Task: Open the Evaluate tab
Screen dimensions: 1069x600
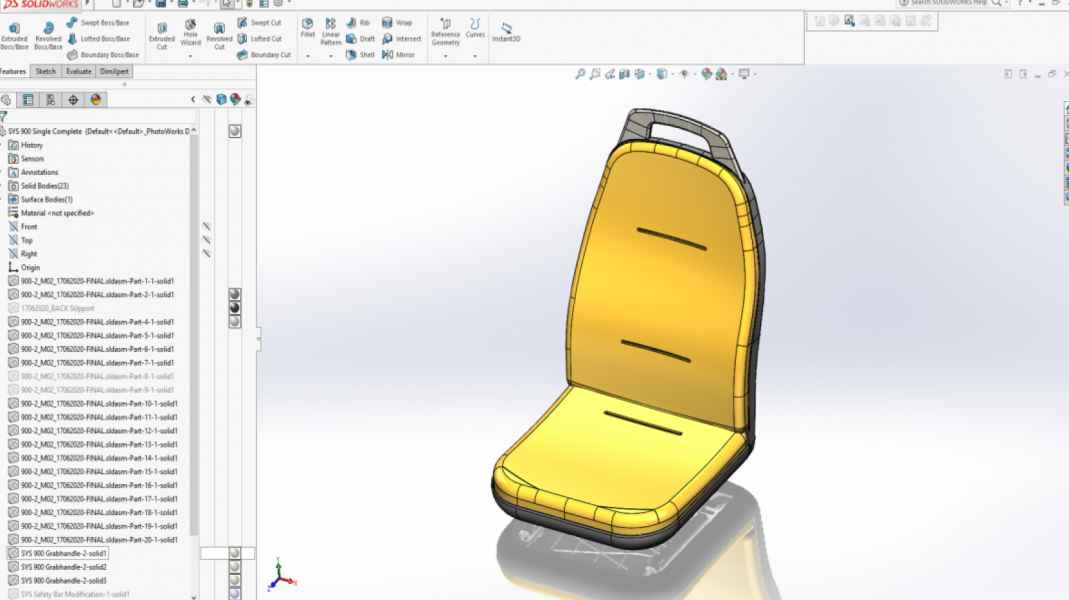Action: (79, 72)
